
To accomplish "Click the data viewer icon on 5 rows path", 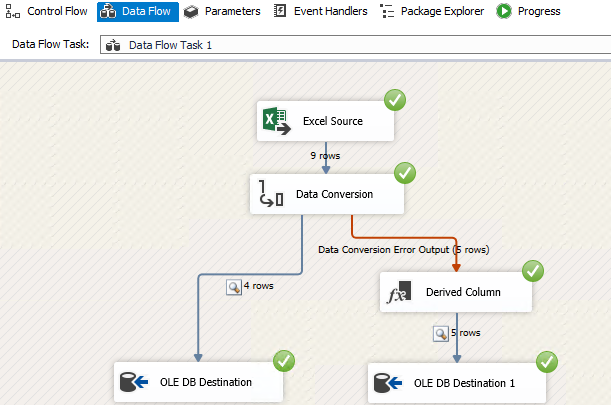I will (x=441, y=334).
